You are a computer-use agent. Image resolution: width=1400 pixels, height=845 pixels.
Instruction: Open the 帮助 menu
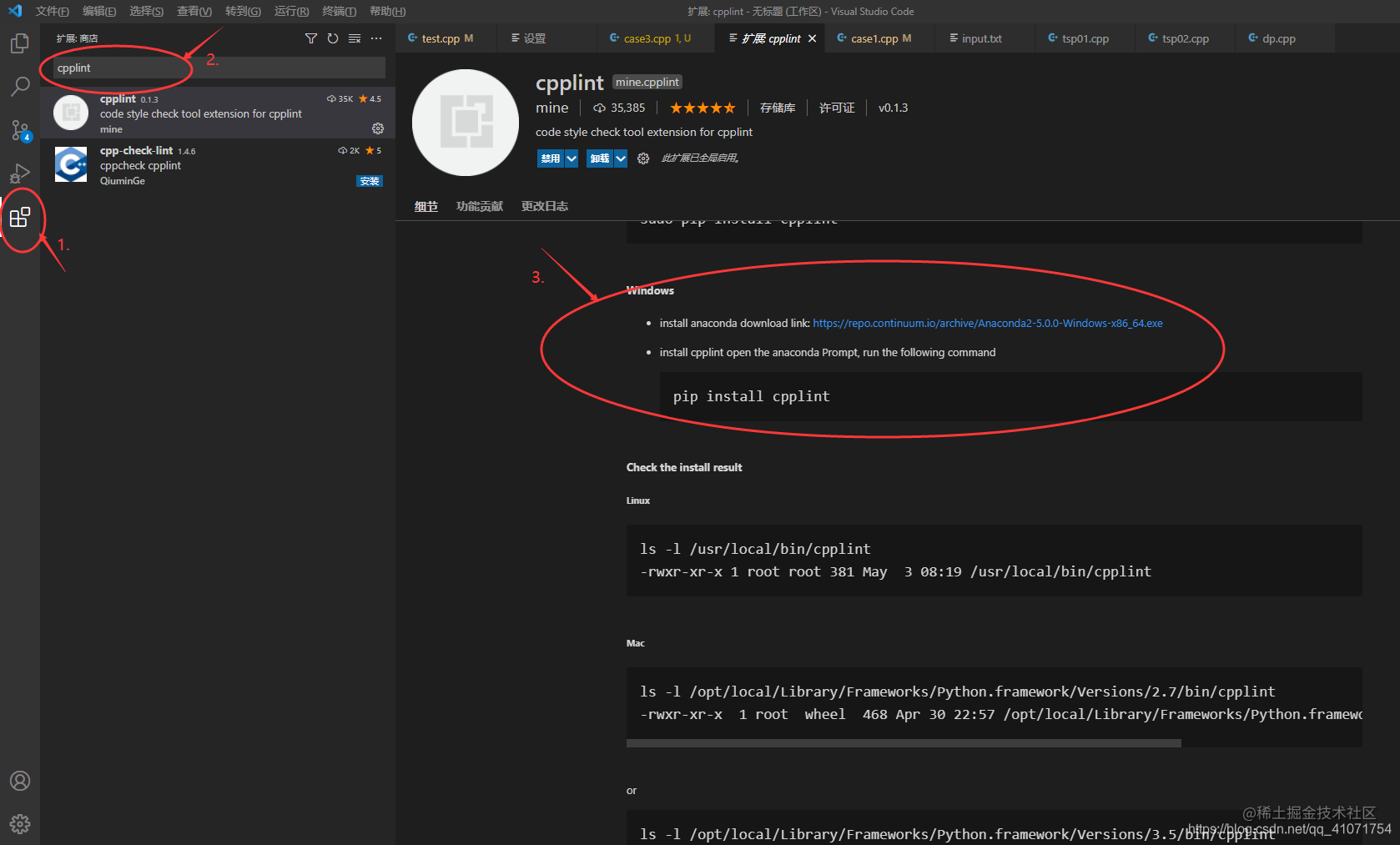pyautogui.click(x=386, y=11)
